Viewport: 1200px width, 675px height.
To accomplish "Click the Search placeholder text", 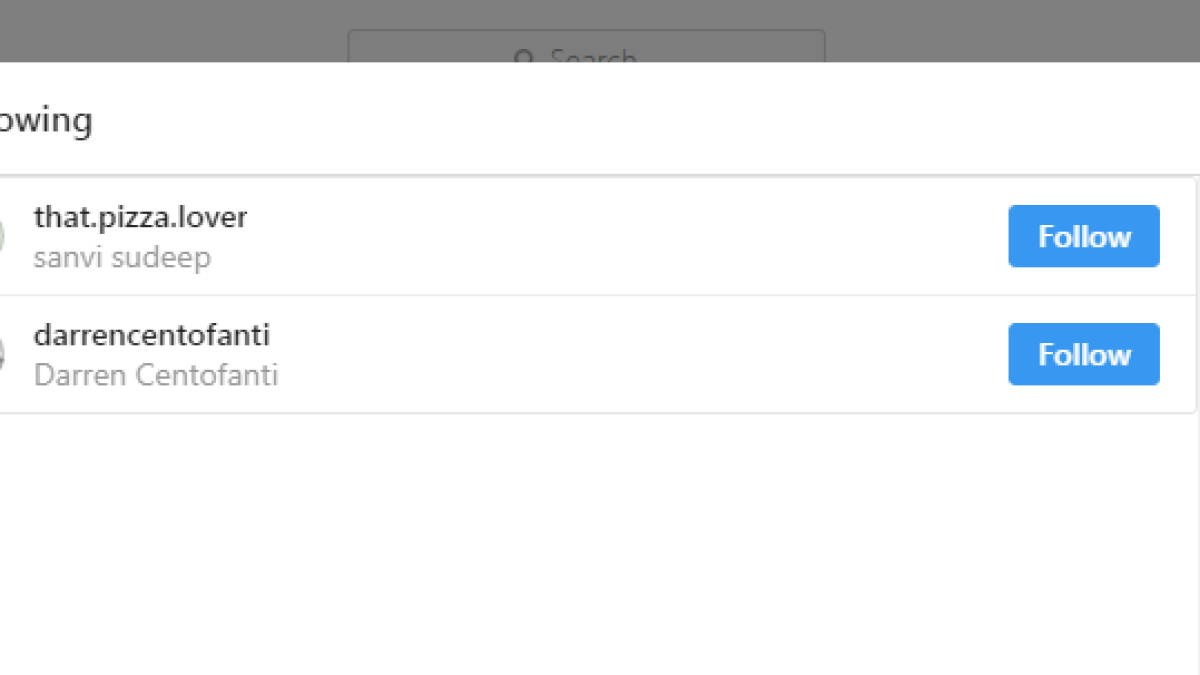I will pos(594,57).
